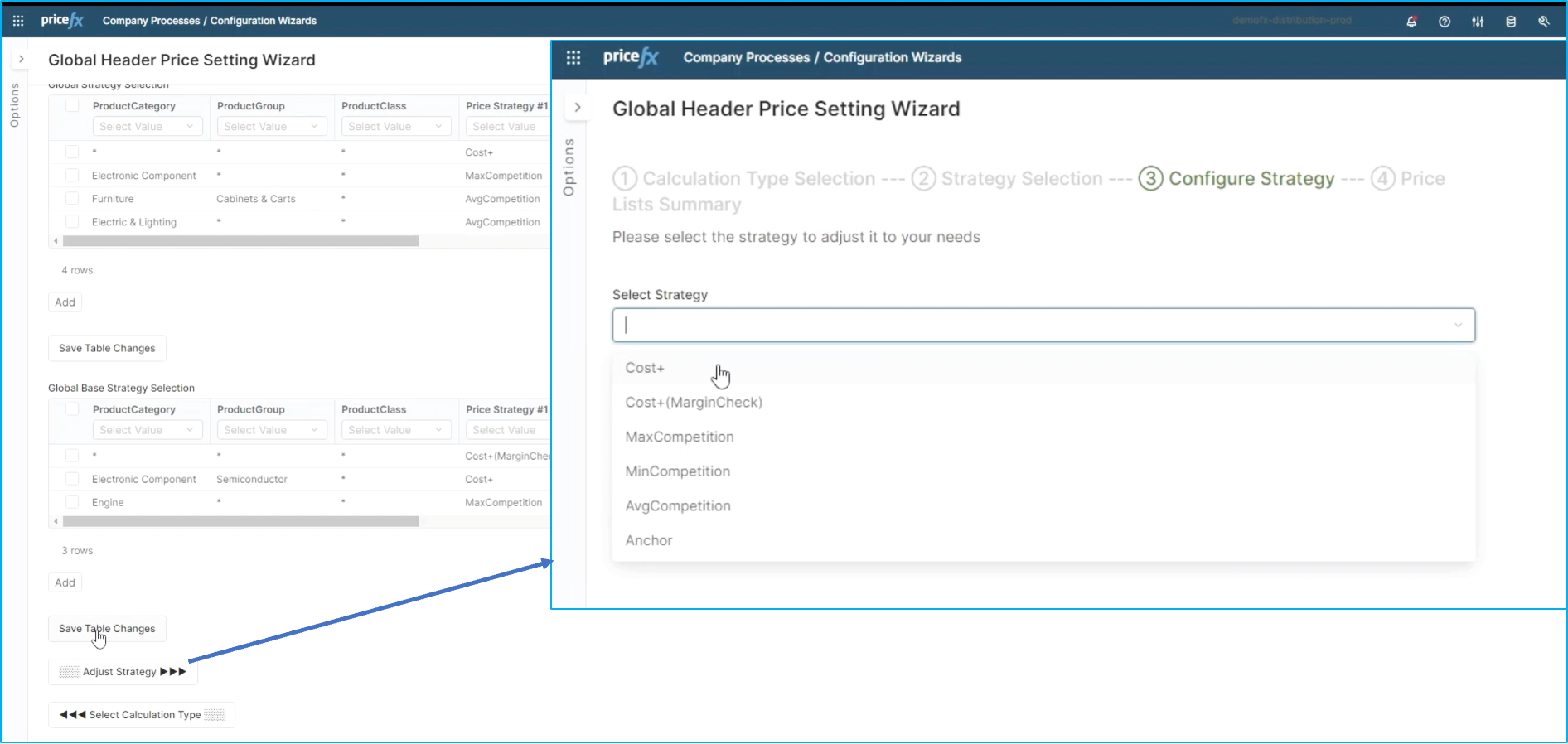1568x744 pixels.
Task: Open ProductGroup filter in Global Base table
Action: click(271, 430)
